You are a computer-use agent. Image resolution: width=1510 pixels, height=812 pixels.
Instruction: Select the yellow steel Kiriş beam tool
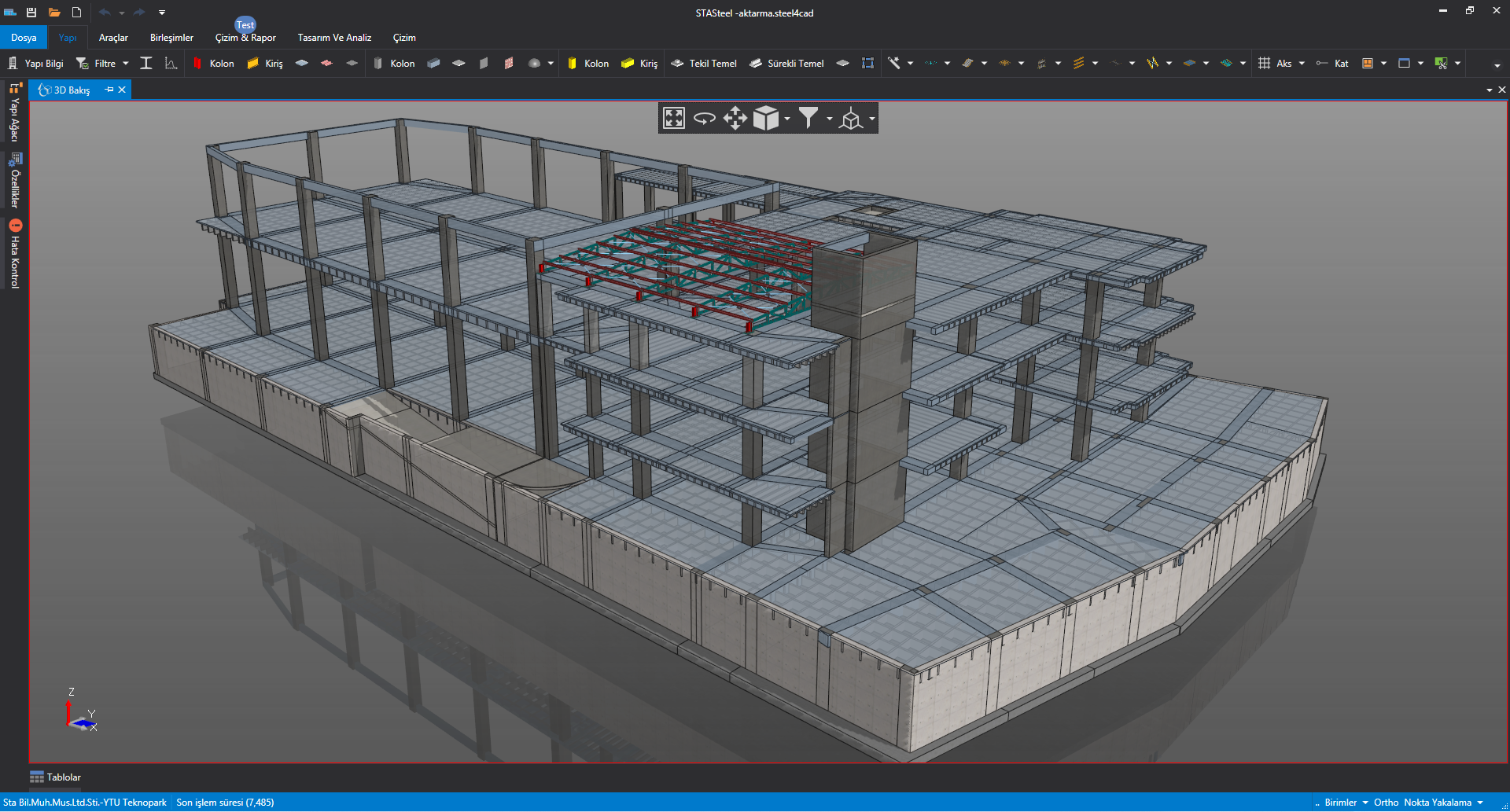pyautogui.click(x=265, y=64)
